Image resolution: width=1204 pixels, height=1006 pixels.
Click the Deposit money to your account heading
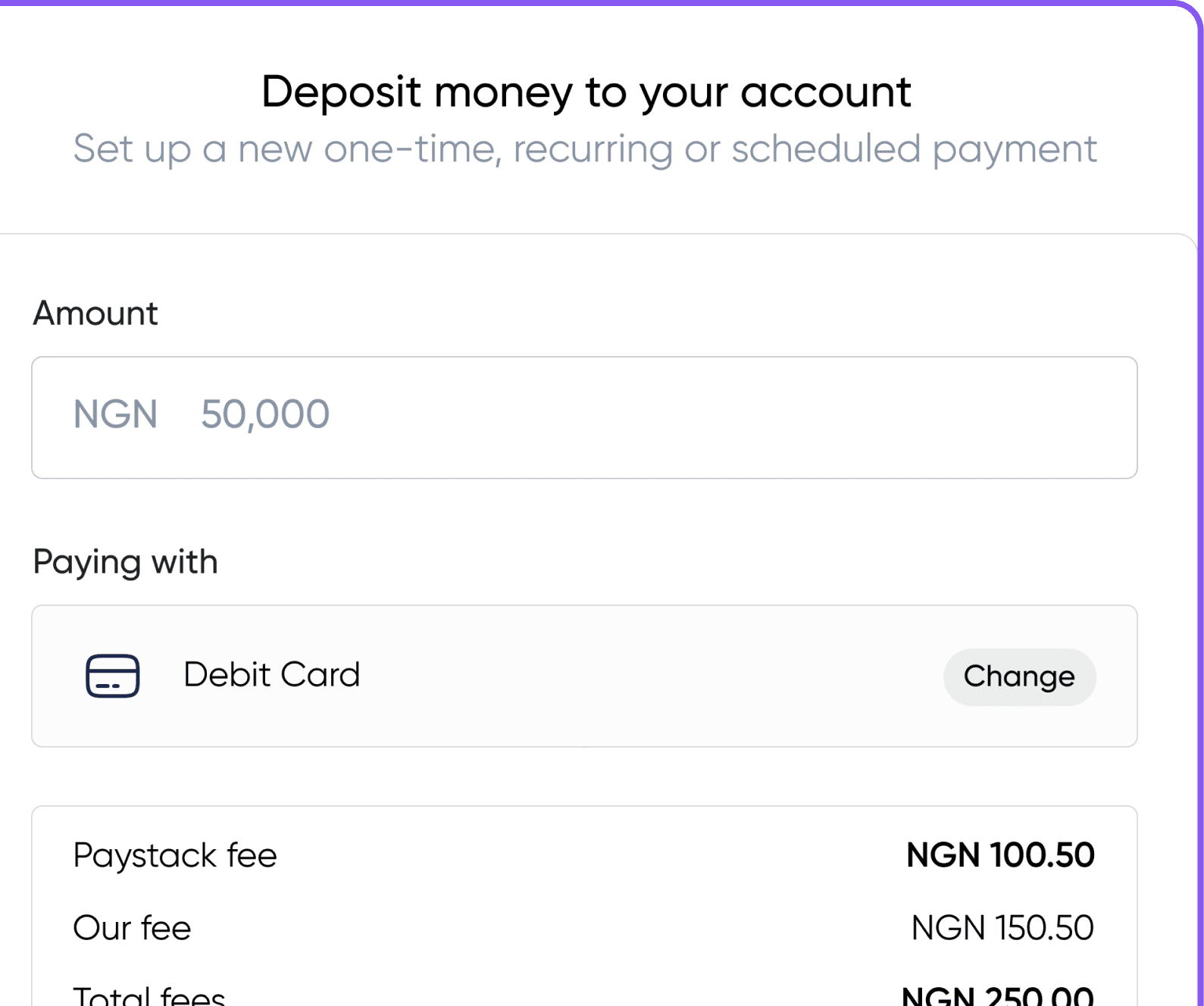click(x=586, y=92)
